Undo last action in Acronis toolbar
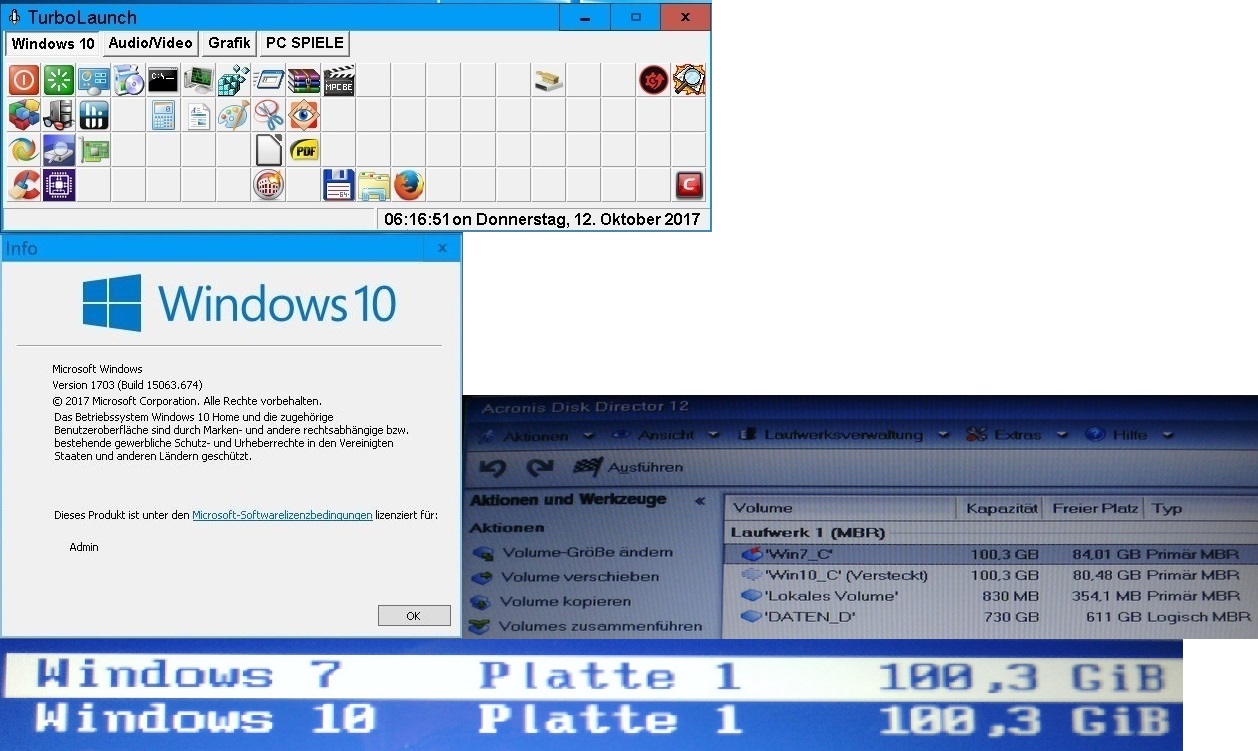The height and width of the screenshot is (751, 1258). coord(492,467)
